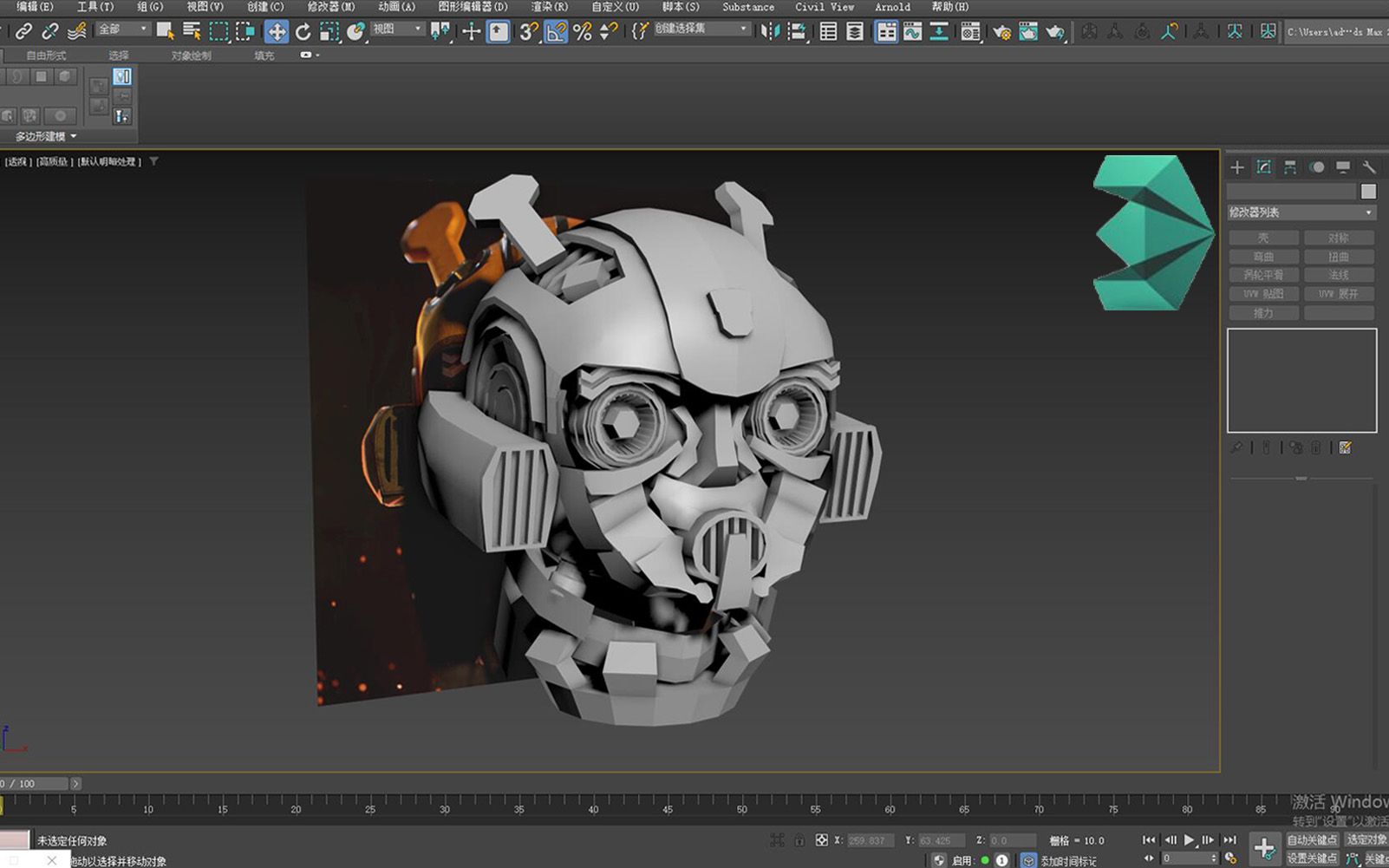Select the Rotate tool
Screen dimensions: 1389x868
(x=303, y=32)
